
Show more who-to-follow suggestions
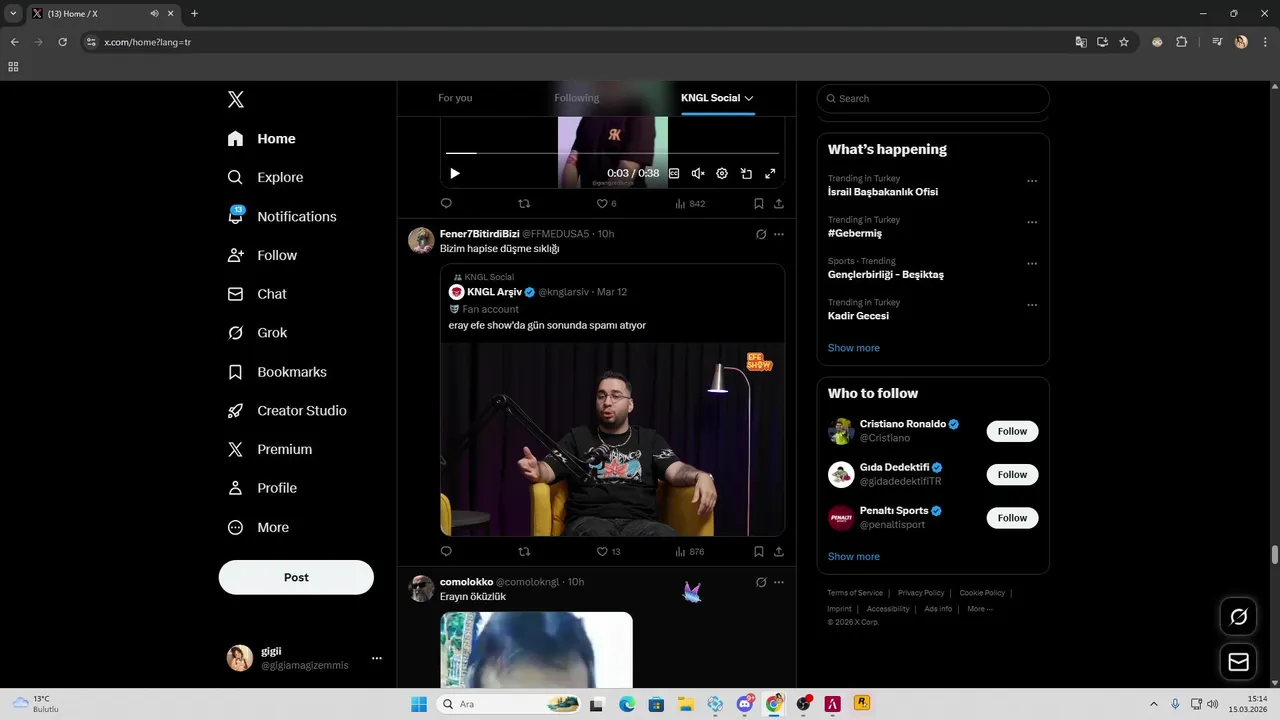coord(854,556)
